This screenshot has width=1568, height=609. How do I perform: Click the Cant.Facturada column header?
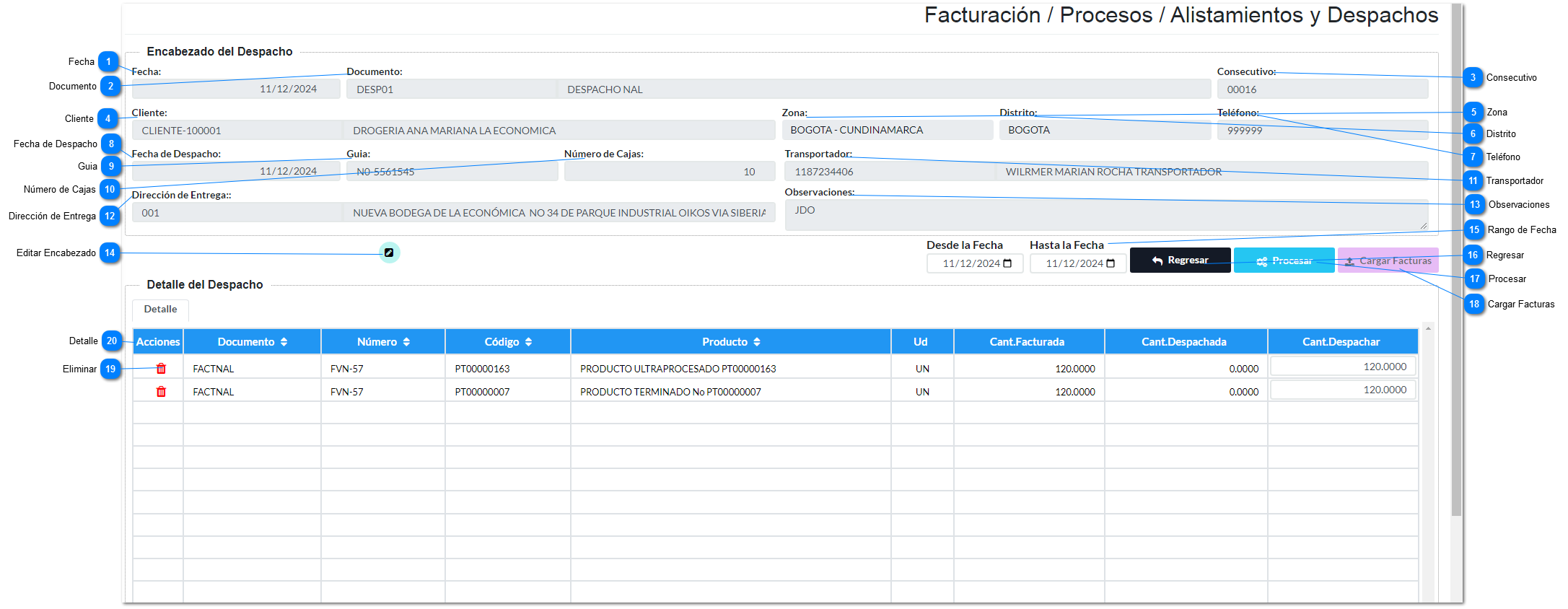[x=1029, y=342]
